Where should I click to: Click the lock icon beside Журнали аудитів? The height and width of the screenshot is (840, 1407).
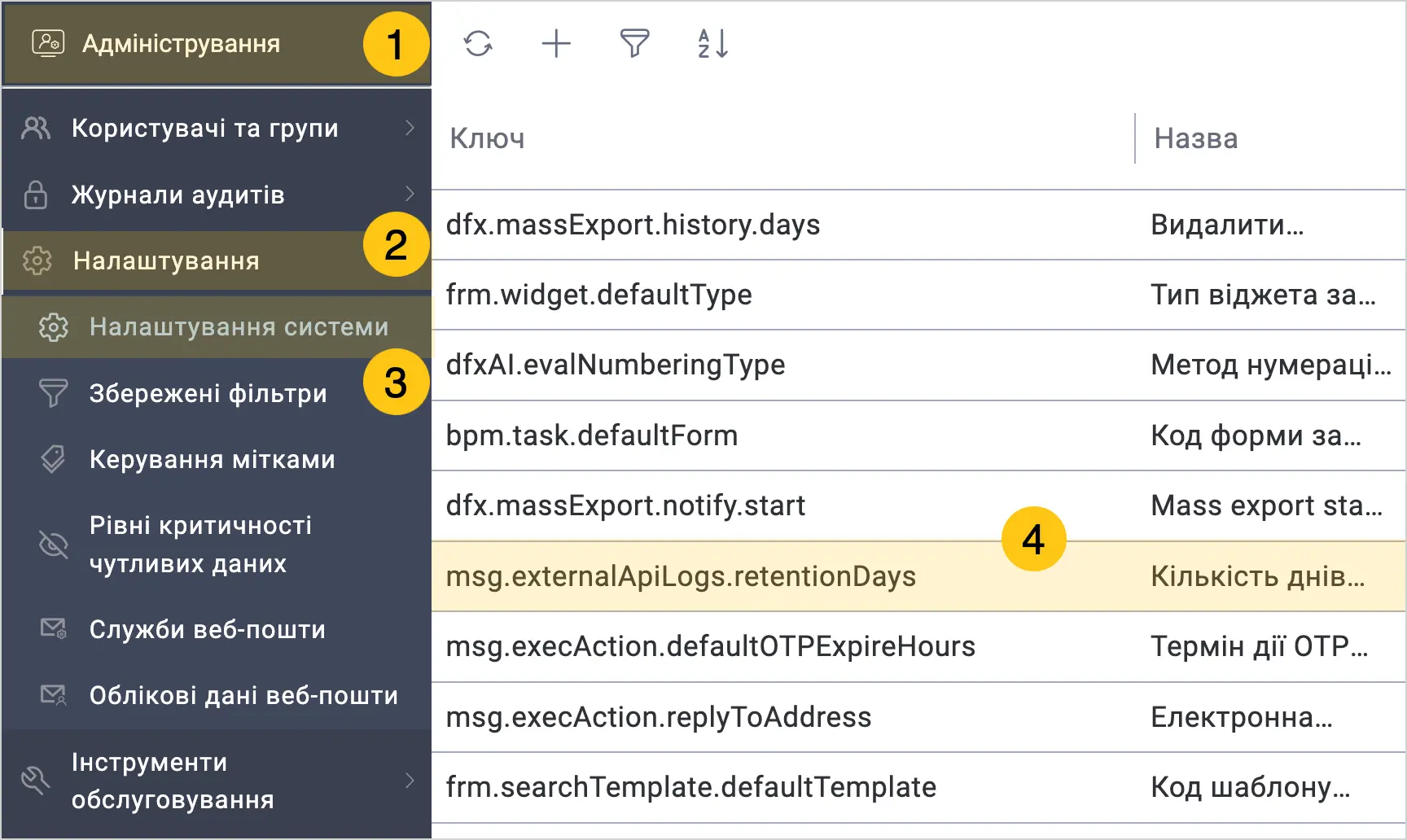(x=36, y=195)
